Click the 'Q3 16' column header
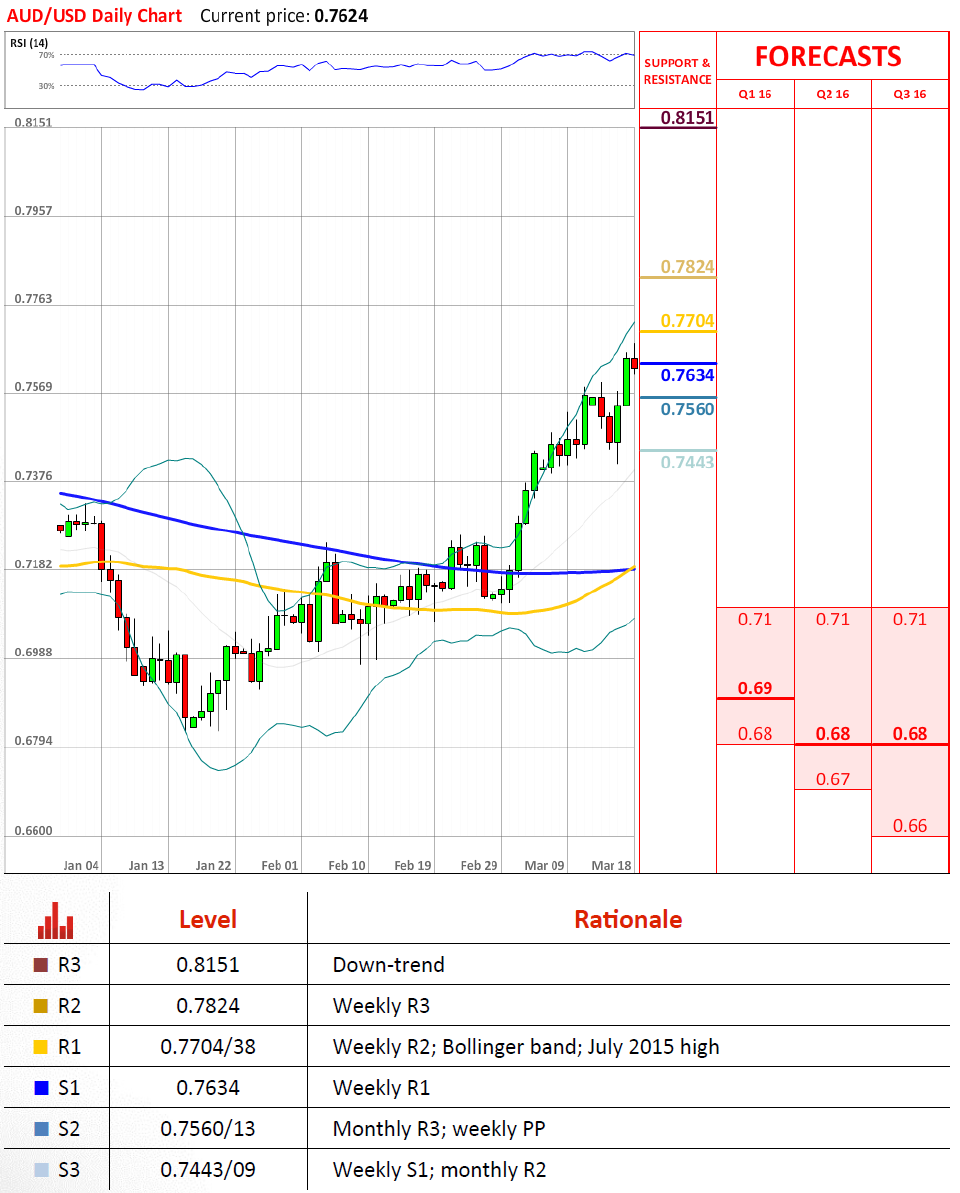Screen dimensions: 960x1193 (x=910, y=94)
